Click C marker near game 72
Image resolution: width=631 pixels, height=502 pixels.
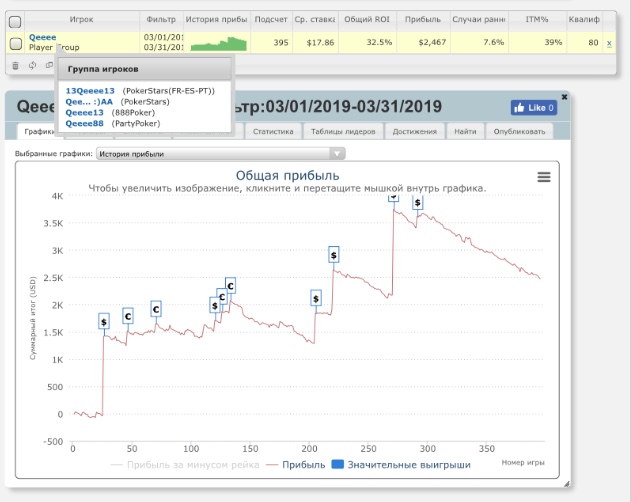(156, 309)
